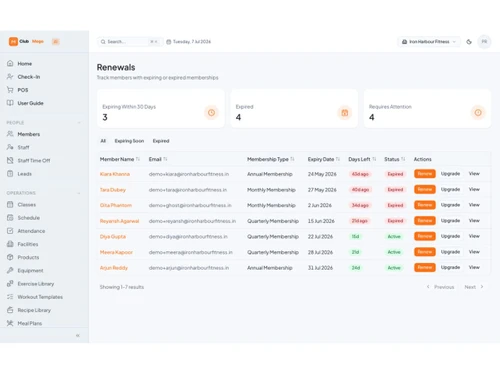Upgrade Kiara Khanna's membership
This screenshot has height=375, width=500.
coord(450,174)
